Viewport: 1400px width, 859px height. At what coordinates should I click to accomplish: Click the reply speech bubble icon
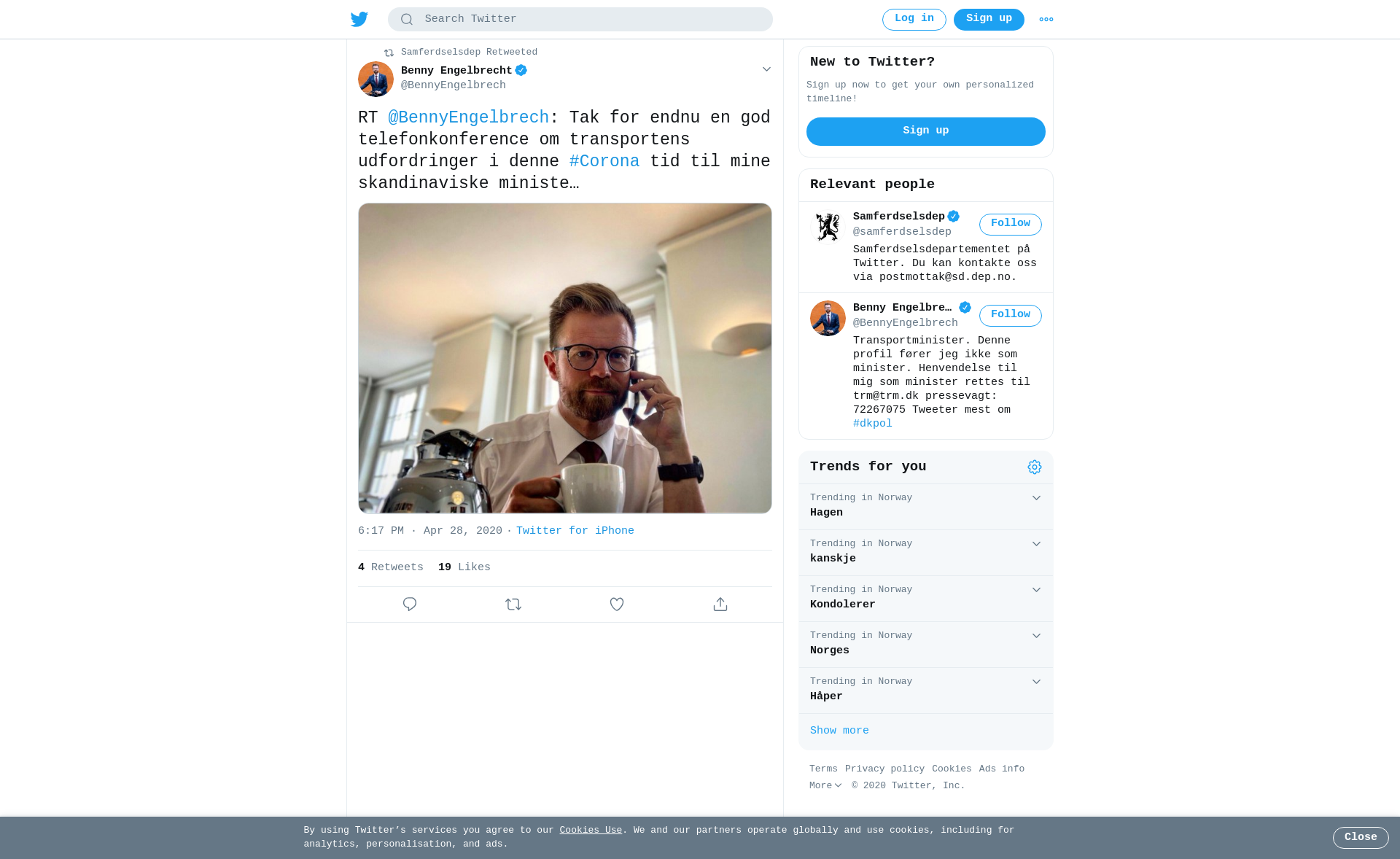[410, 604]
